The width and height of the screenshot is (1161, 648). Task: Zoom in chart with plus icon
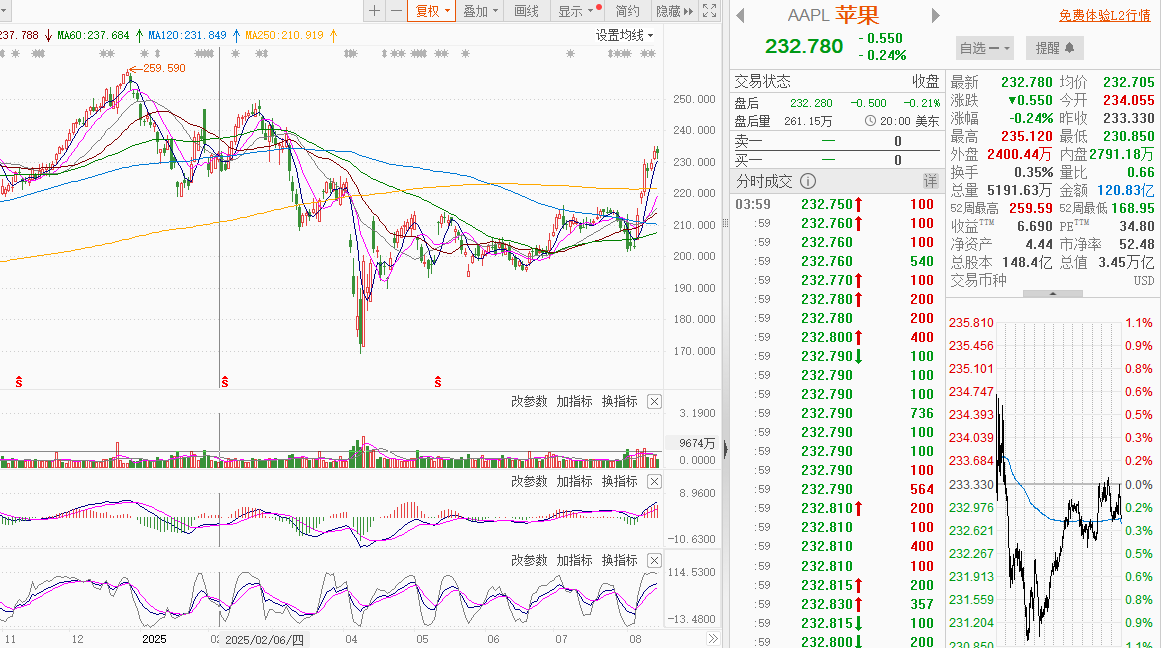click(x=375, y=10)
